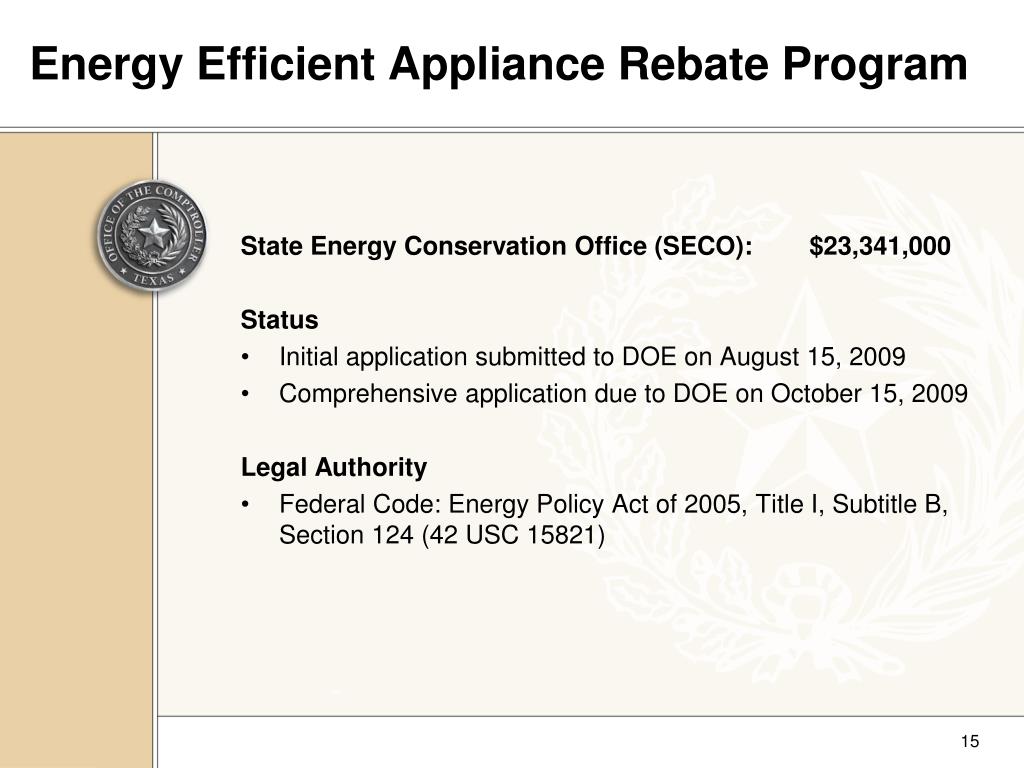Click the Initial application submitted bullet
Screen dimensions: 1024x768
pos(592,357)
